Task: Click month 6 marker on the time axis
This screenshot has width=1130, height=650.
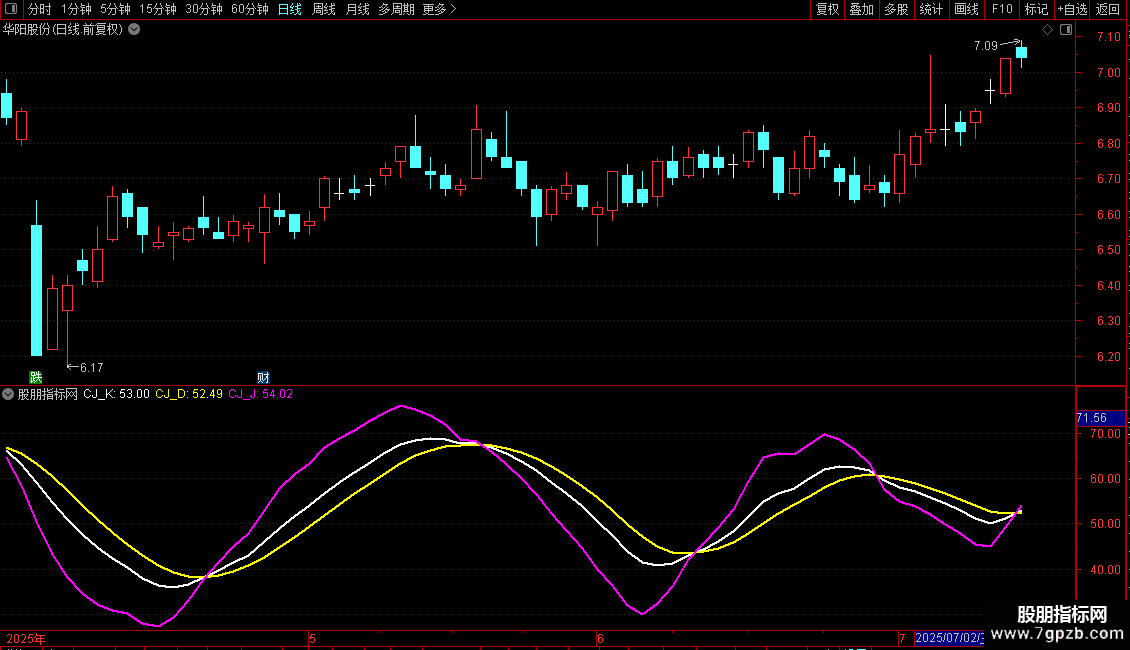Action: pos(600,638)
